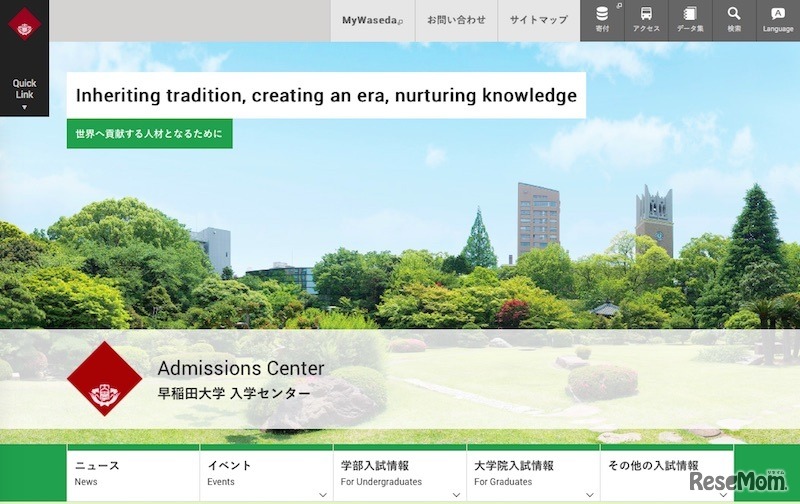Viewport: 800px width, 504px height.
Task: Open お問い合わせ contact page
Action: 456,20
